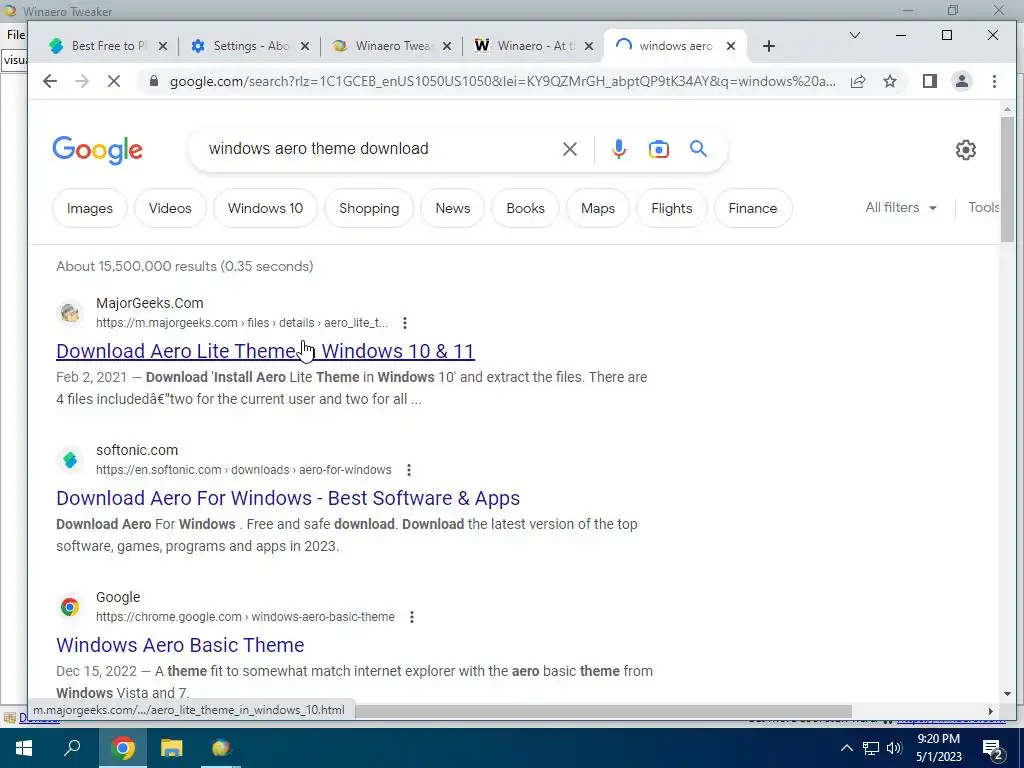
Task: Open taskbar search
Action: [72, 748]
